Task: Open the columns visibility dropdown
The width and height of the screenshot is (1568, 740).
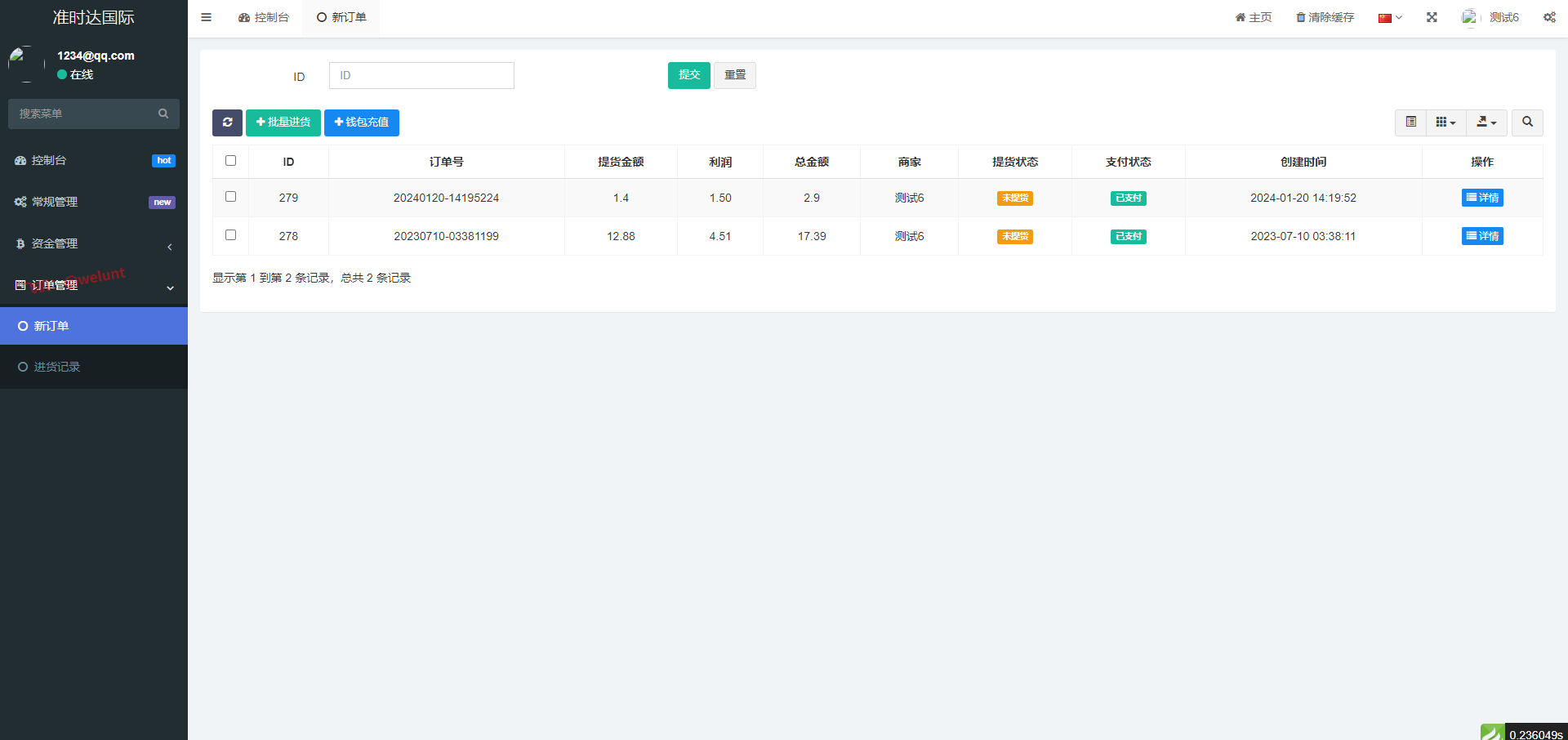Action: tap(1445, 123)
